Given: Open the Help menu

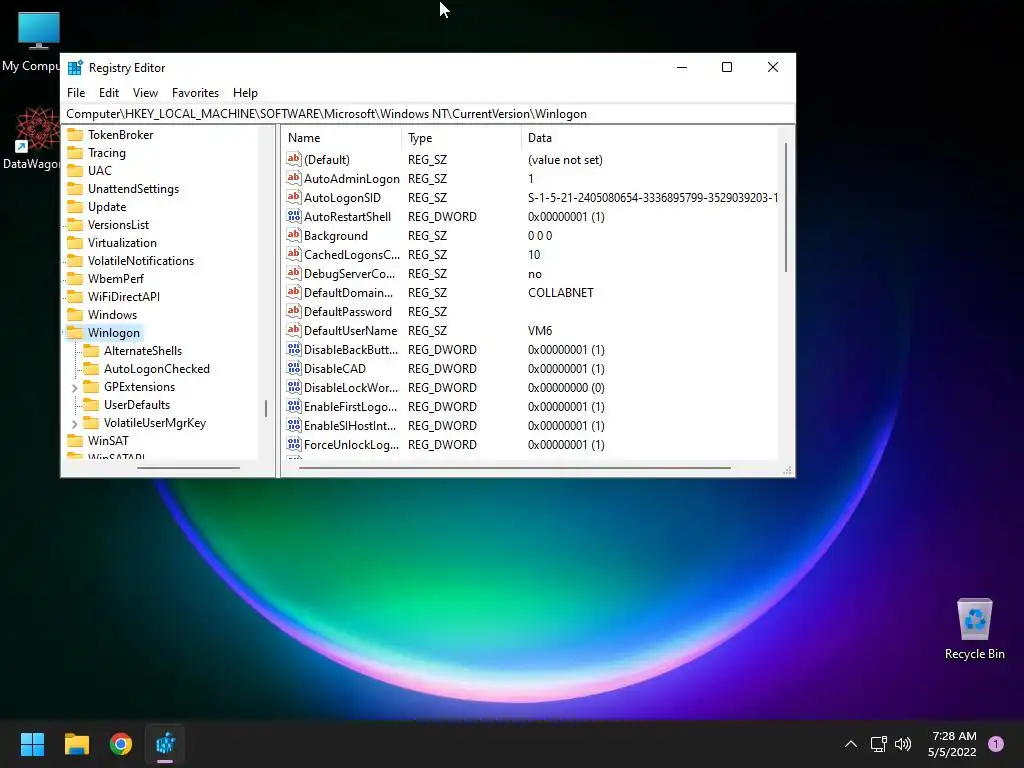Looking at the screenshot, I should pos(246,93).
